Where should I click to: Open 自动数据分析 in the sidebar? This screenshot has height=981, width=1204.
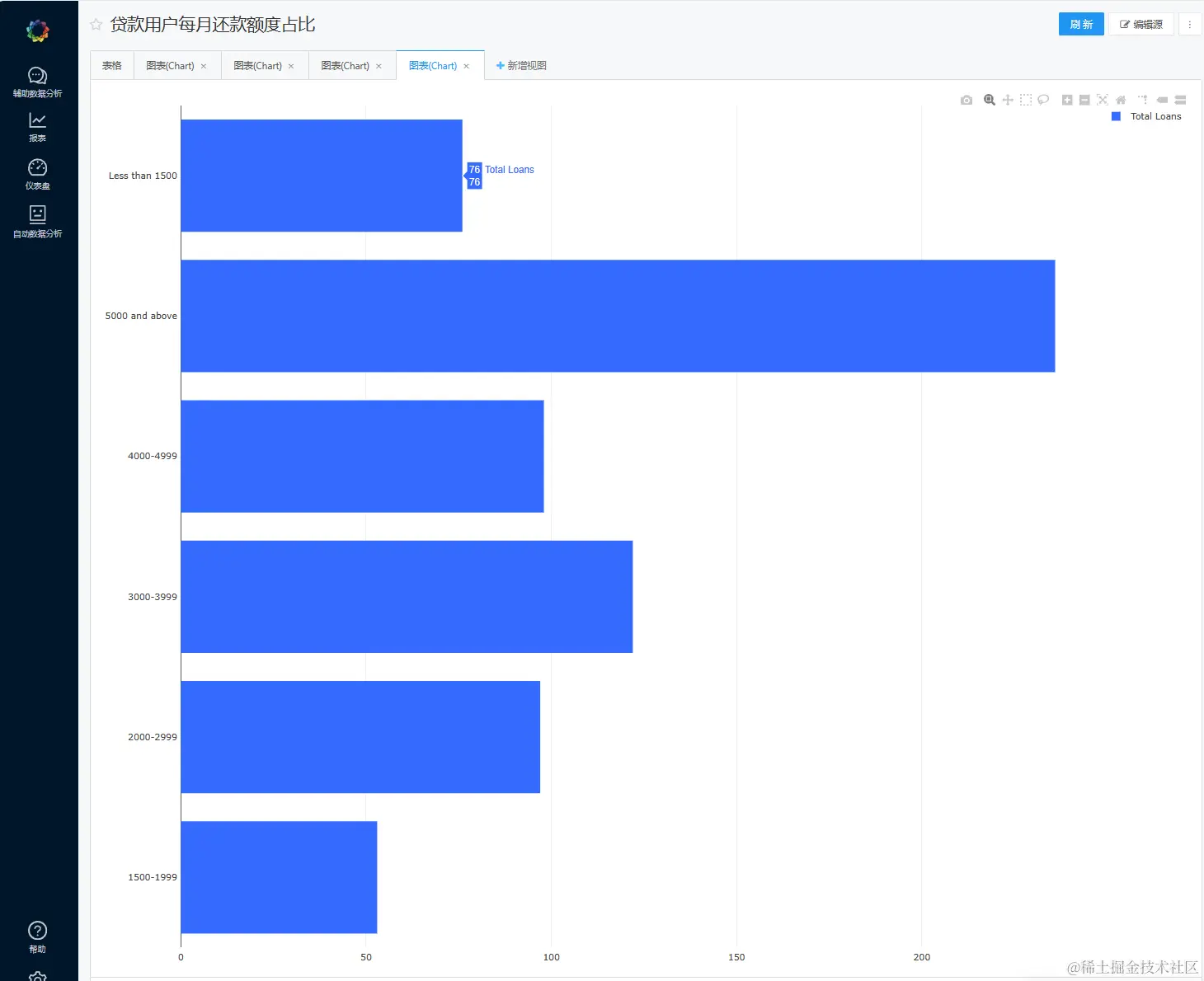(38, 222)
